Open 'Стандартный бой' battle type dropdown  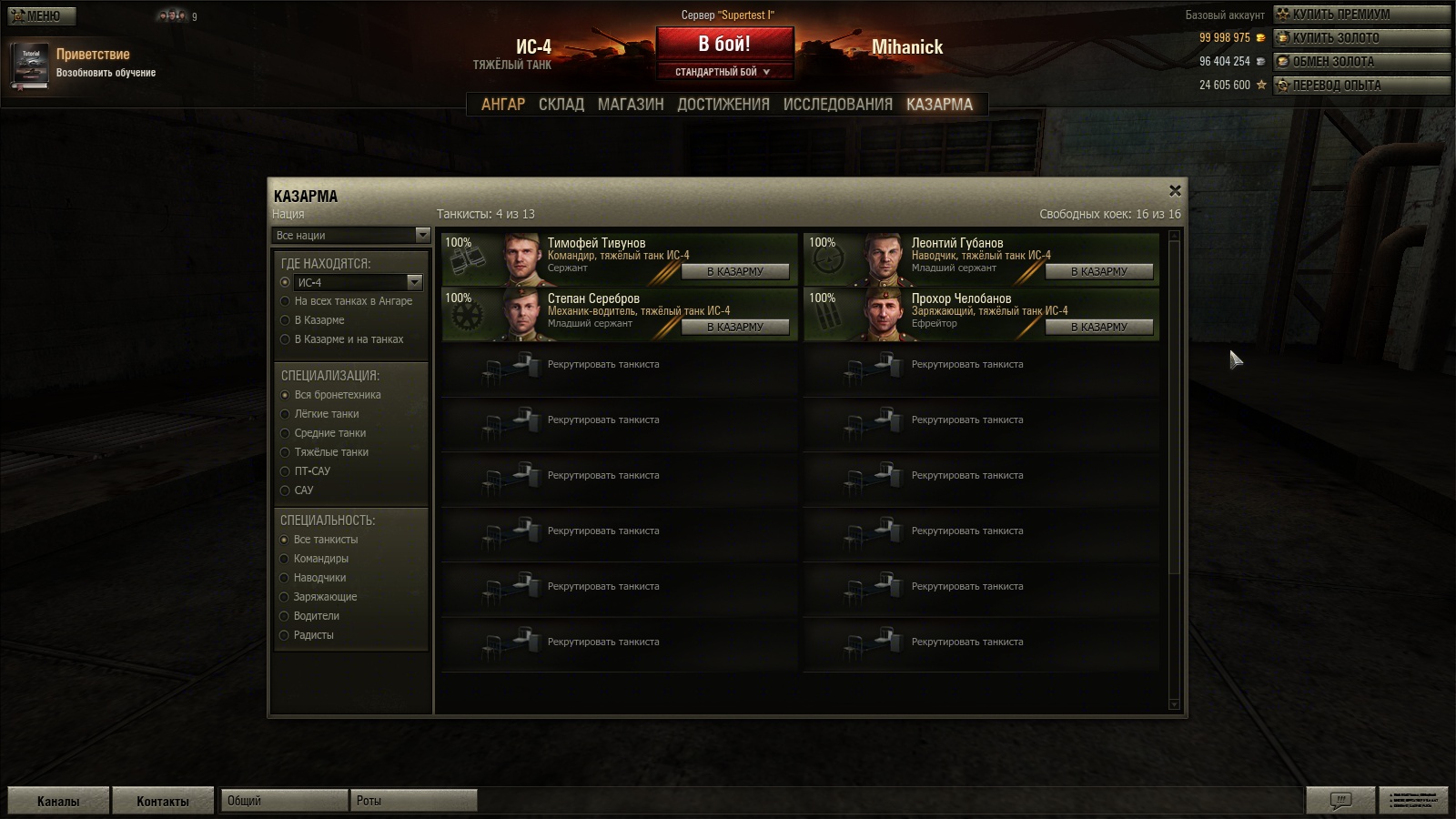(x=724, y=72)
